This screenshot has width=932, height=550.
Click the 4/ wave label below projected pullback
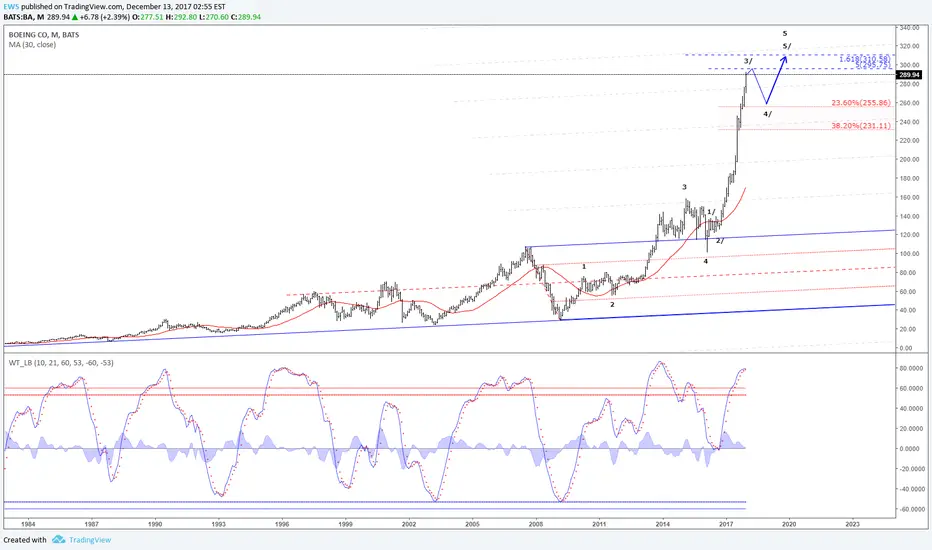767,114
